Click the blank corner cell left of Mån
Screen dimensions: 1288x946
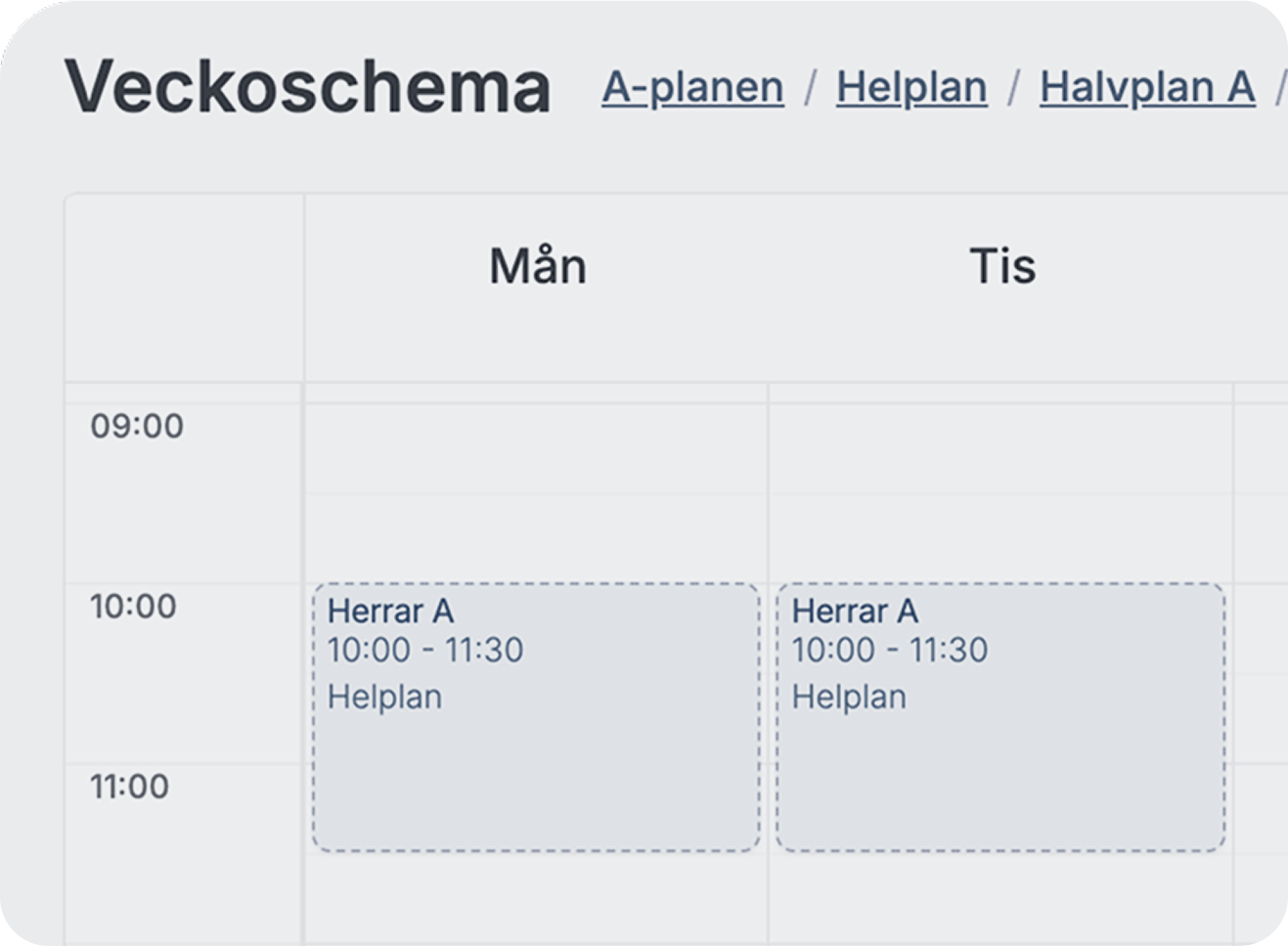click(184, 288)
